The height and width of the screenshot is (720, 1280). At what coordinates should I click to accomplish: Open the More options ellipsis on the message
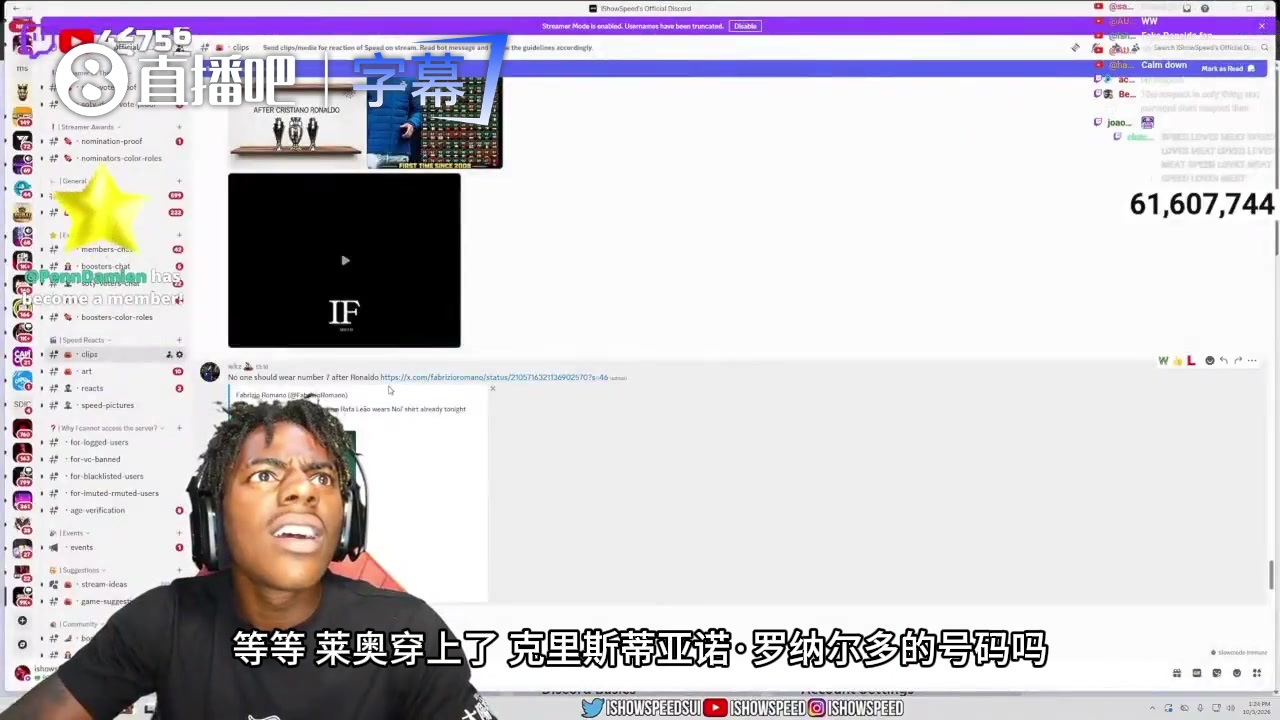tap(1252, 360)
